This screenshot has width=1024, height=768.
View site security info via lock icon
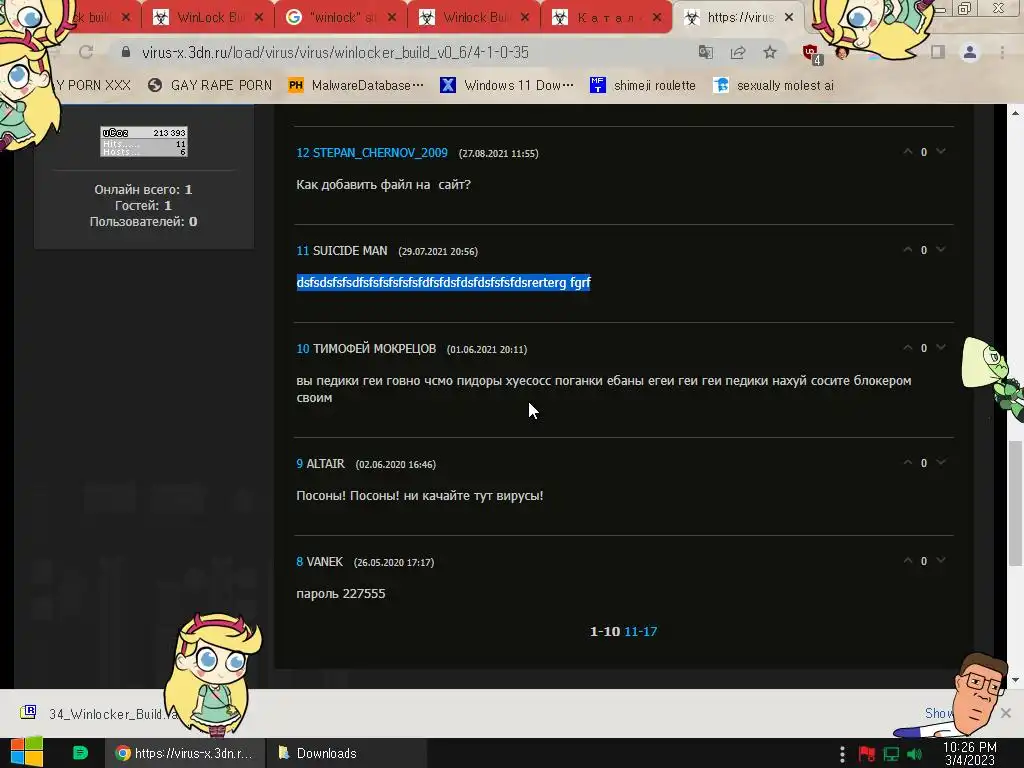(126, 52)
